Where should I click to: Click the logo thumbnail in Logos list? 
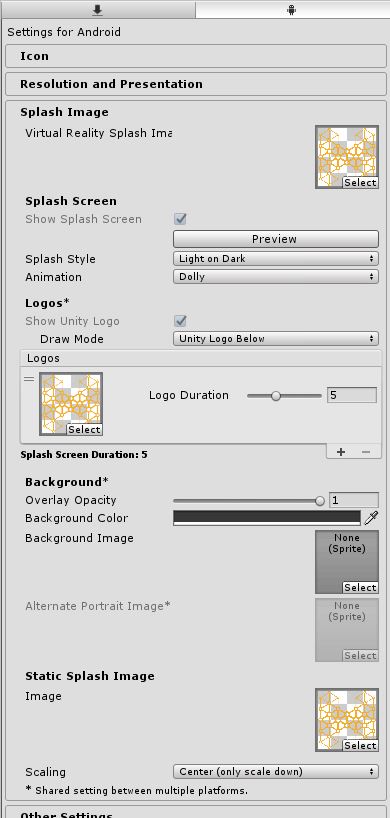[71, 404]
